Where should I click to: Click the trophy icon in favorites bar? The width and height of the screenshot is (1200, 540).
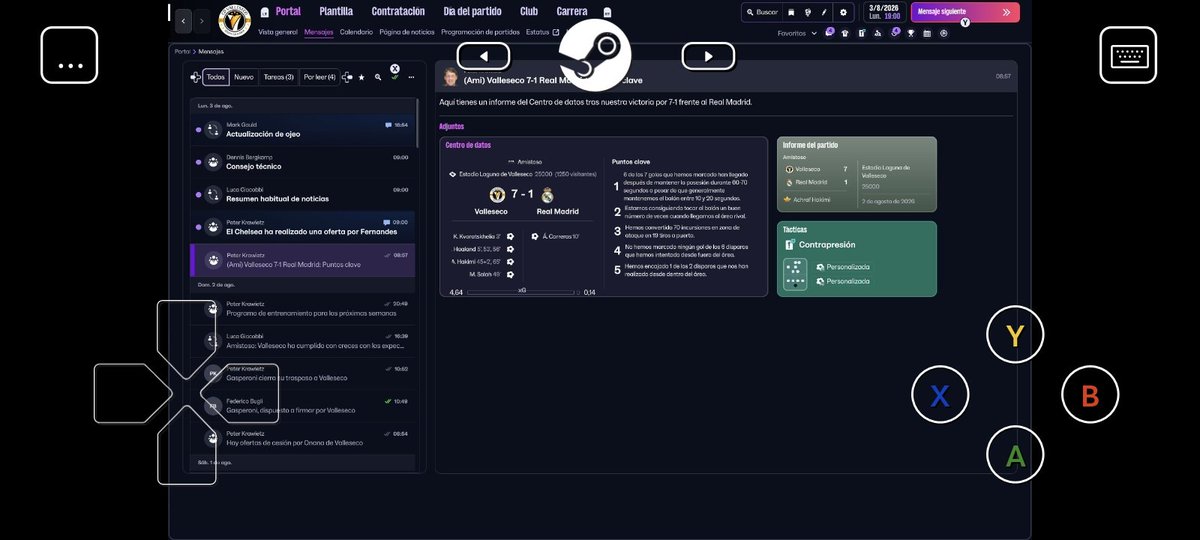(x=911, y=33)
